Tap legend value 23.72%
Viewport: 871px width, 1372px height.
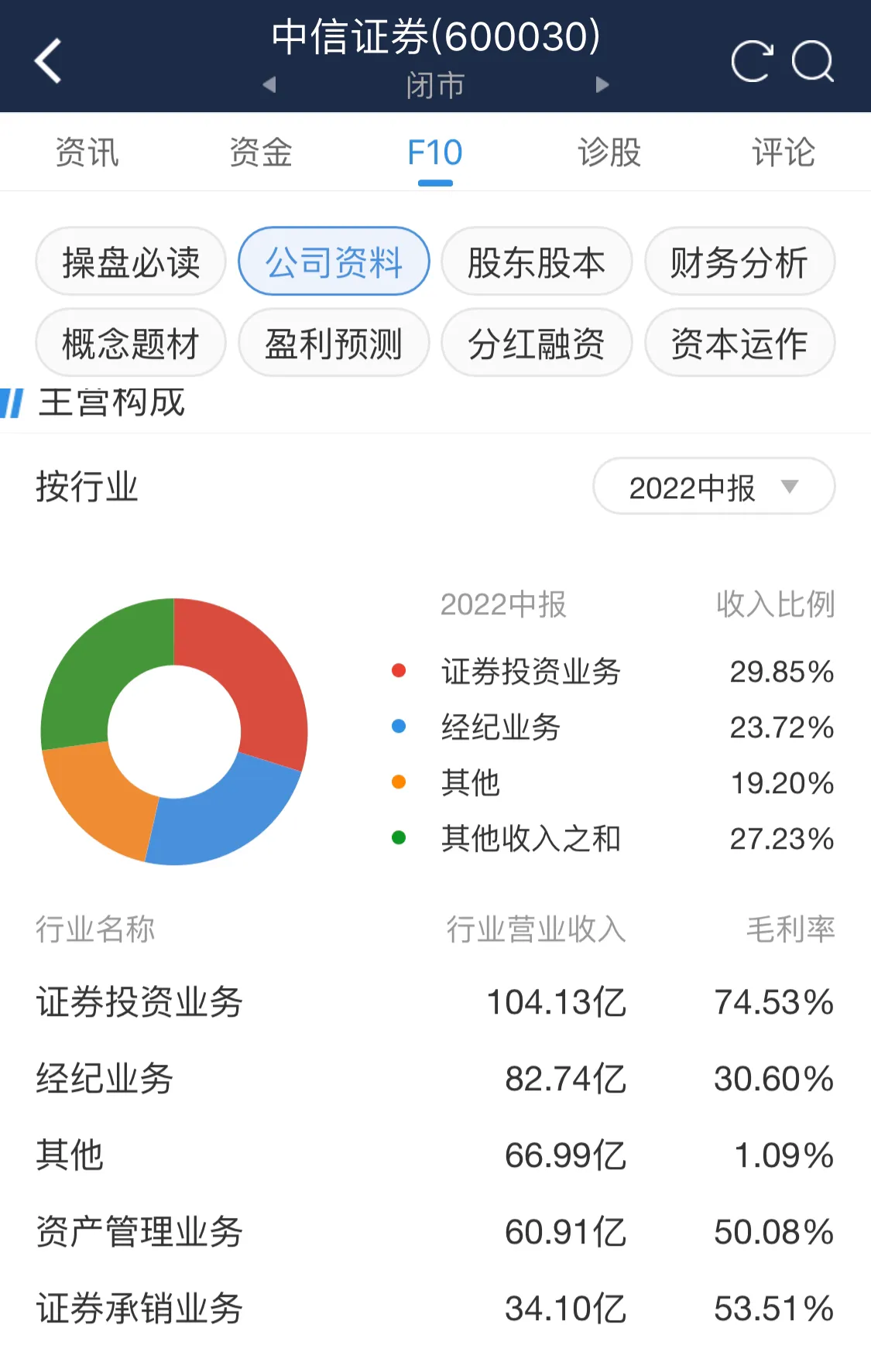[782, 727]
